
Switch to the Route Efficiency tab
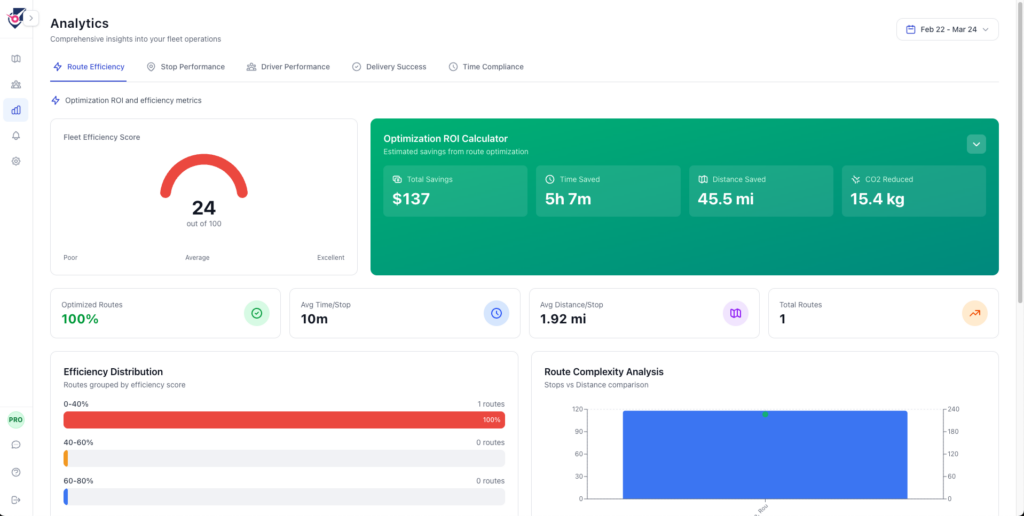pyautogui.click(x=88, y=67)
